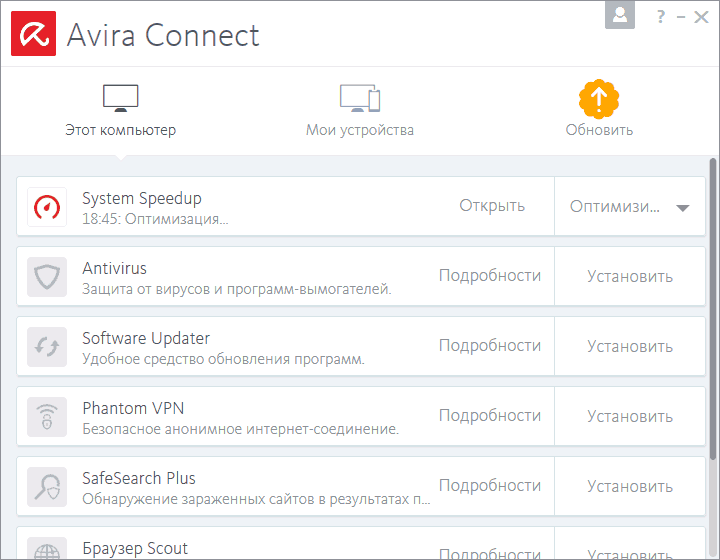Click the vertical scrollbar of the product list
This screenshot has width=720, height=560.
(x=713, y=308)
